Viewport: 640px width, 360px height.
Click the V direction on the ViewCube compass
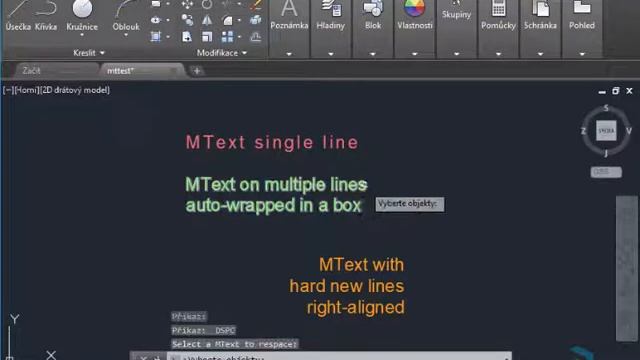[629, 131]
